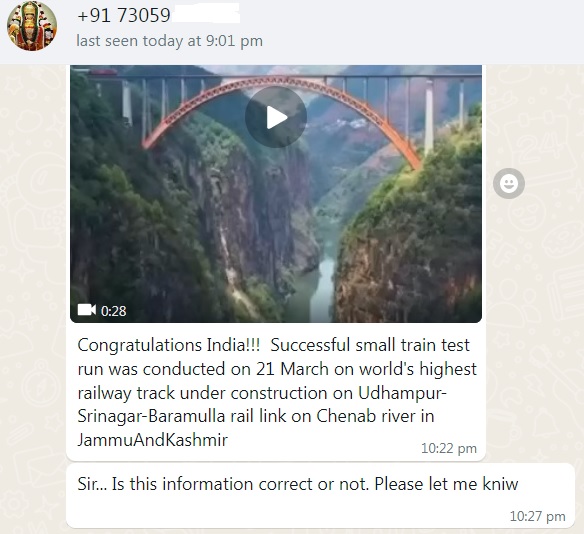Viewport: 584px width, 534px height.
Task: Open the emoji reaction button beside video
Action: click(509, 183)
